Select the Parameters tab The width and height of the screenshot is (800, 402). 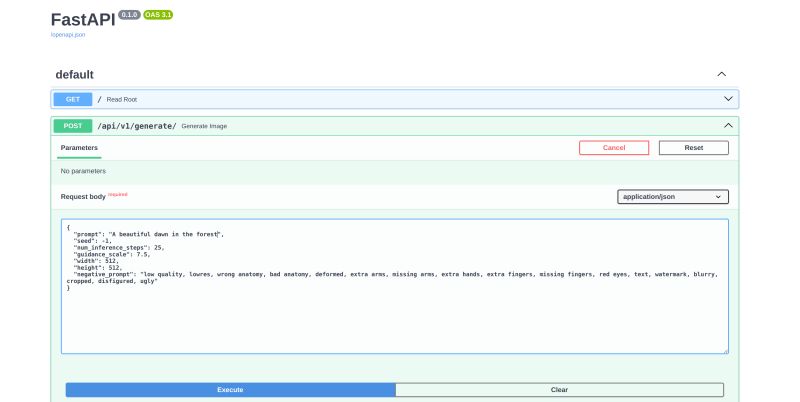point(79,148)
